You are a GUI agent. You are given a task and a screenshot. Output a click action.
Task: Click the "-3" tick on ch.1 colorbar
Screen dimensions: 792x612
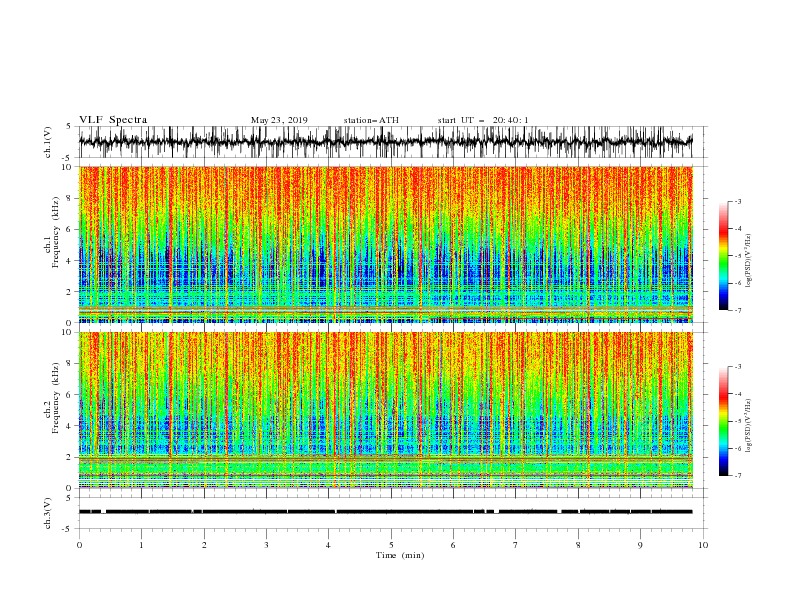(x=737, y=201)
